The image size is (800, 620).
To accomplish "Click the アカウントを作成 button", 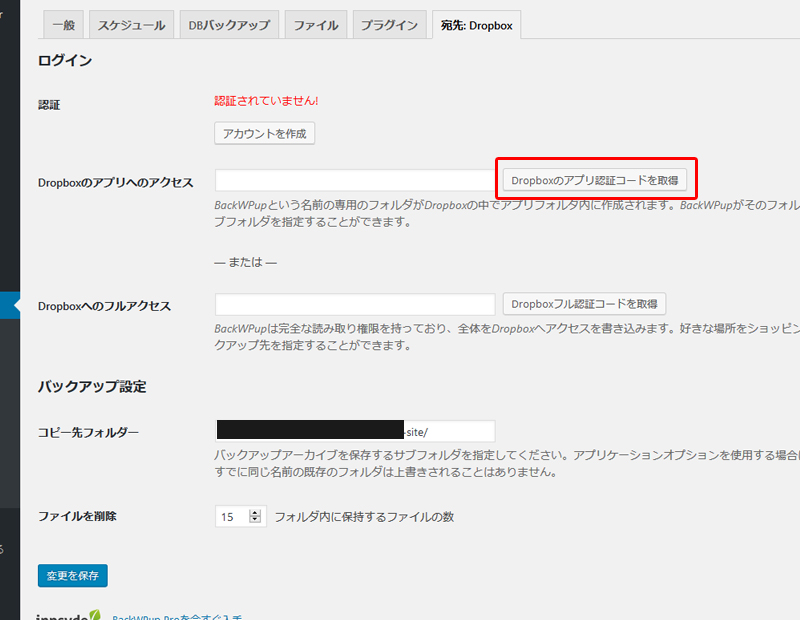I will point(264,134).
